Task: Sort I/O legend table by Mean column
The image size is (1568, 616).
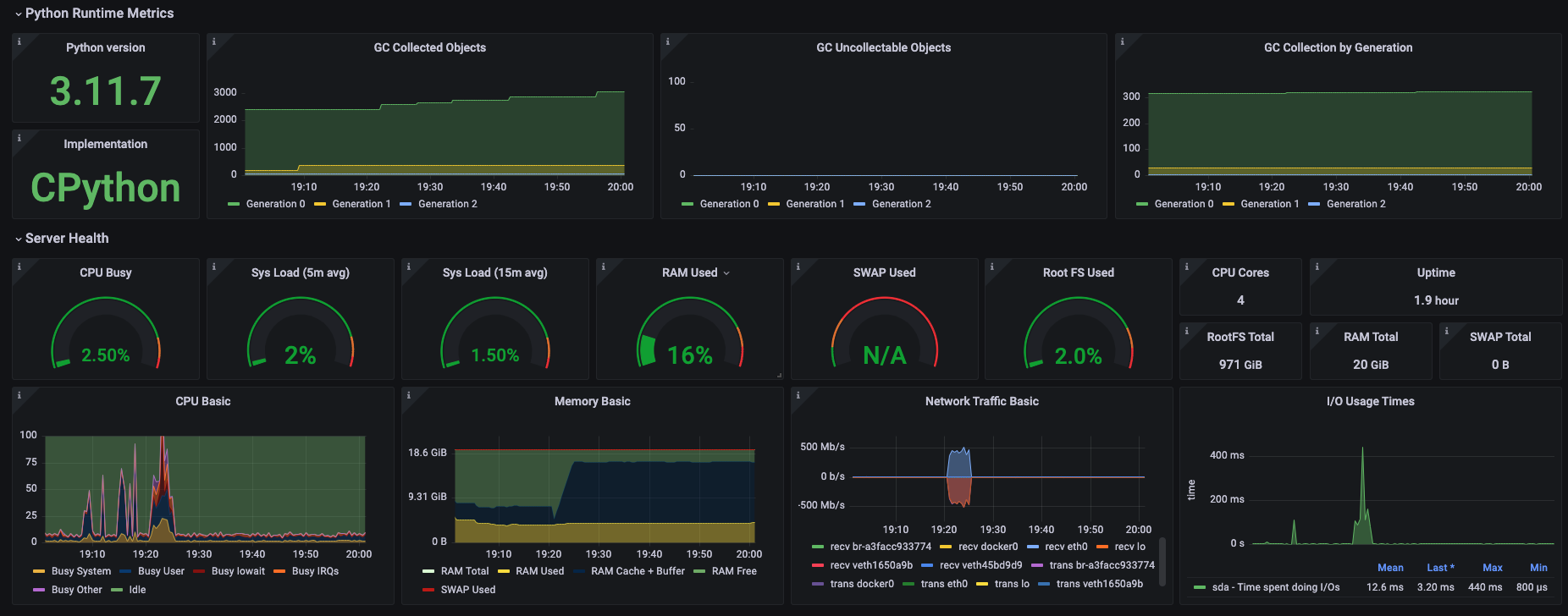Action: [1389, 568]
